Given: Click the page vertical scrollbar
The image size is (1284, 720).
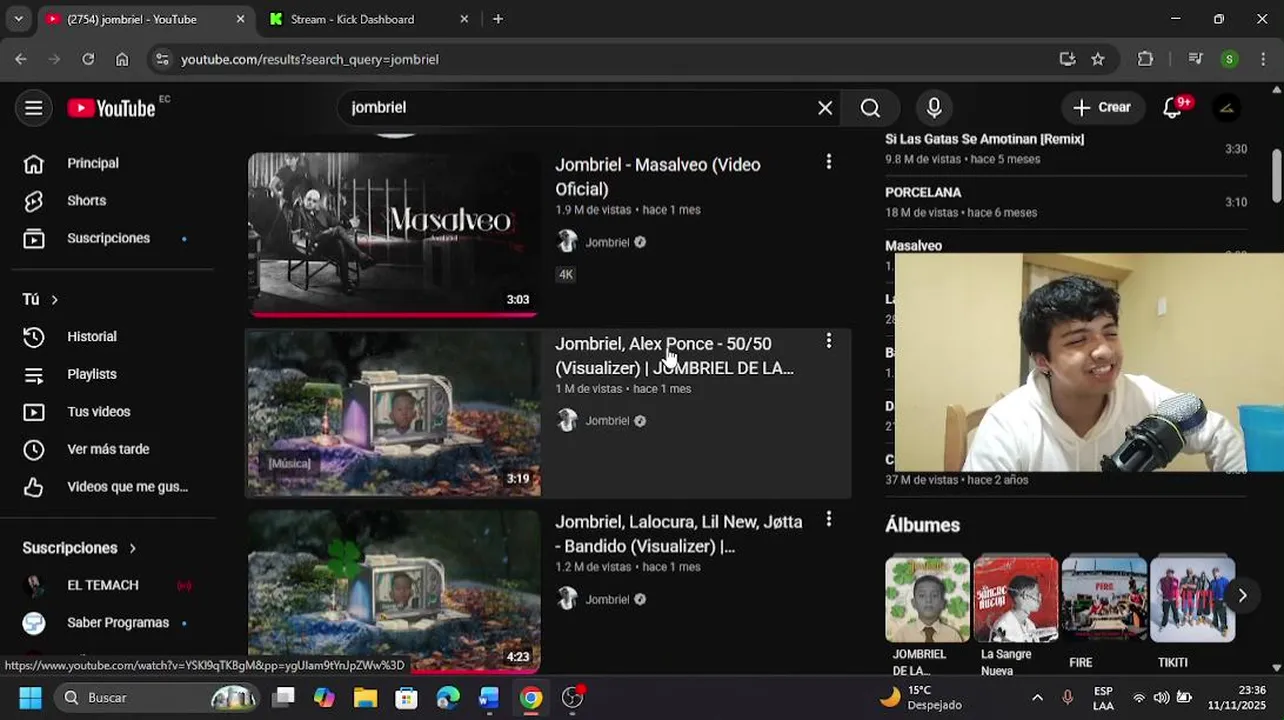Looking at the screenshot, I should tap(1276, 175).
